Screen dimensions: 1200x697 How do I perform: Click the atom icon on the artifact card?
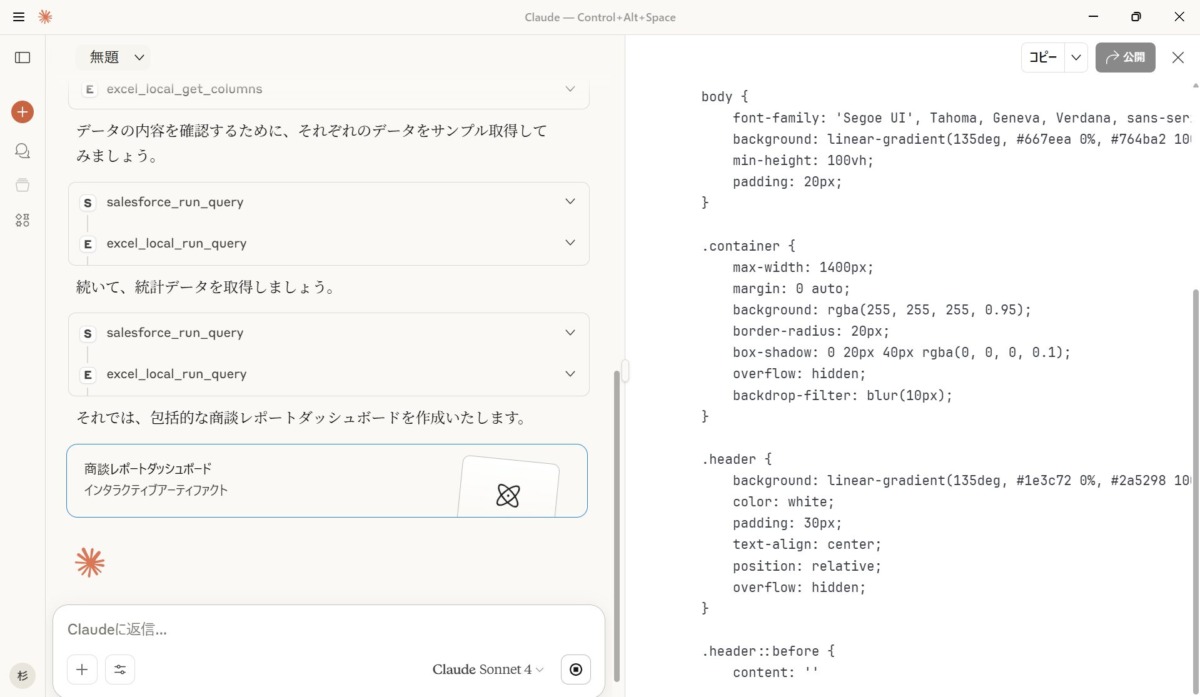(x=508, y=495)
